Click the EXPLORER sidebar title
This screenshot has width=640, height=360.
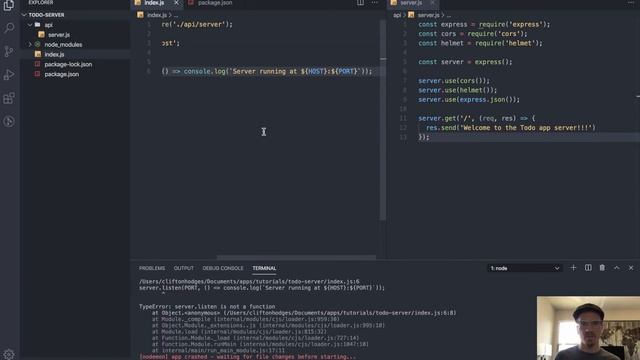coord(41,2)
